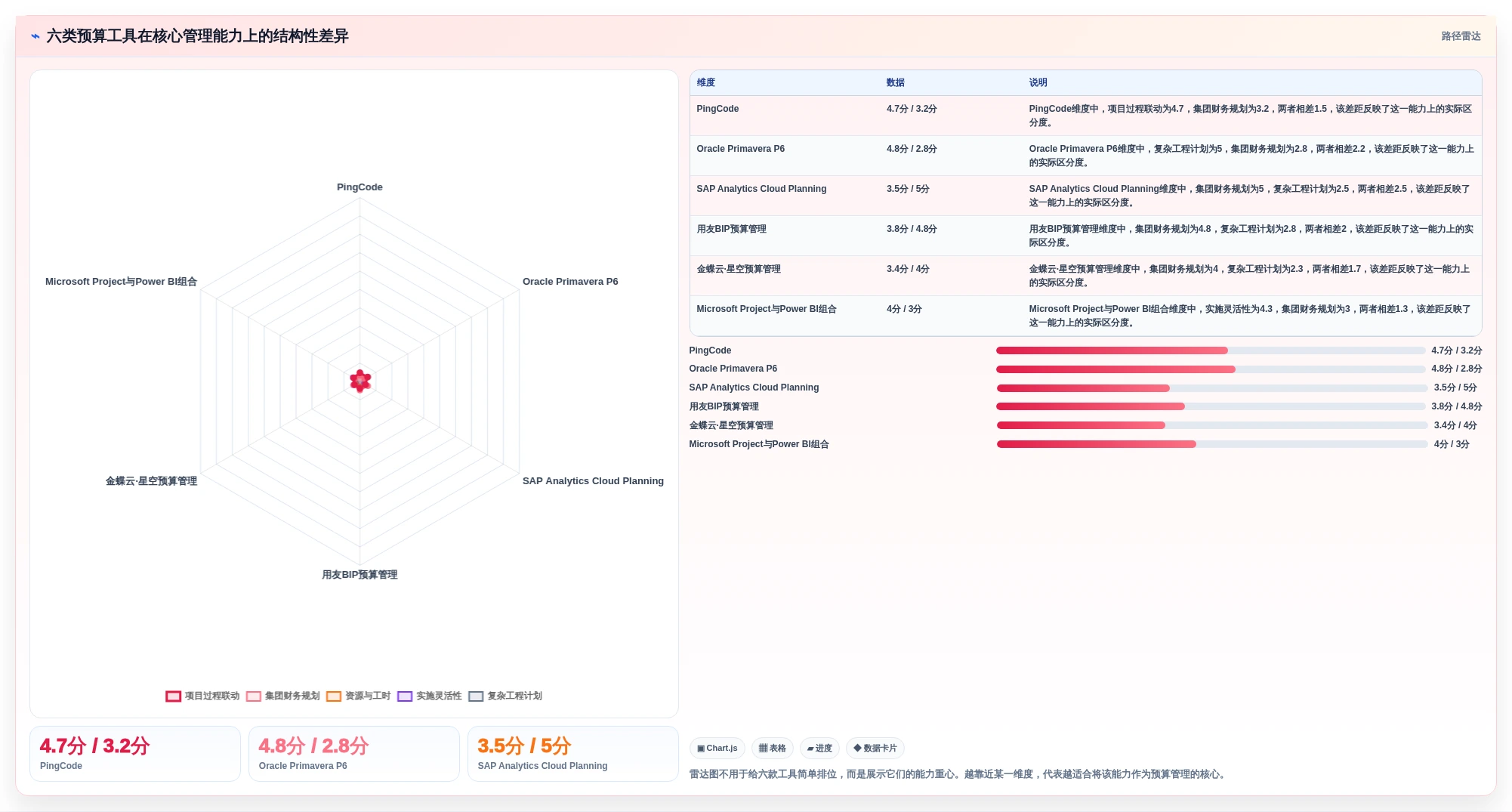The image size is (1512, 812).
Task: Click the blue icon before the page title
Action: tap(35, 36)
